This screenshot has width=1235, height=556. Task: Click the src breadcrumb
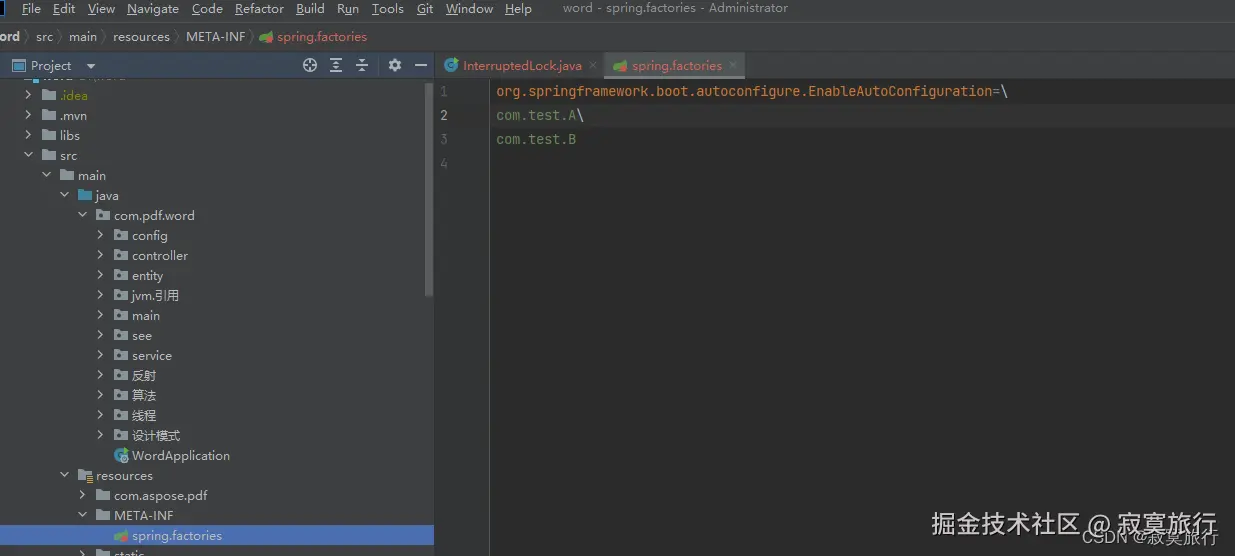point(44,37)
